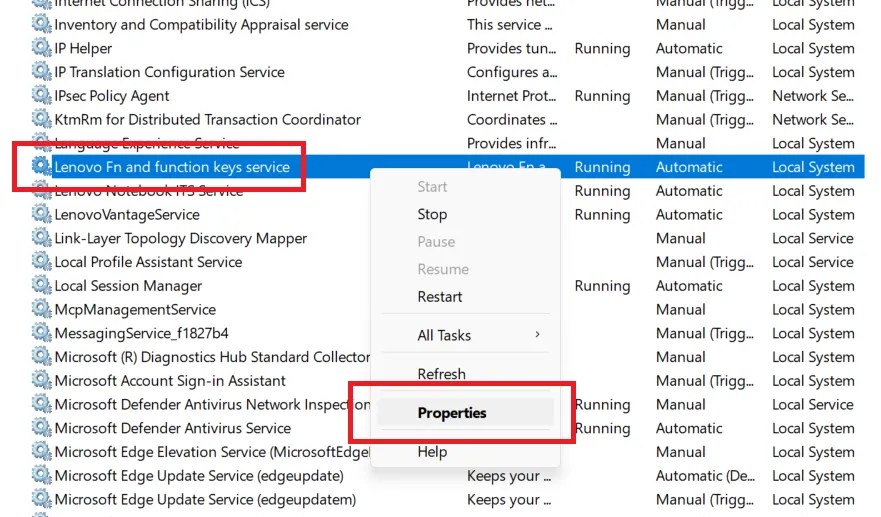Select LenovoVantageService in the list
This screenshot has height=517, width=881.
pos(127,215)
